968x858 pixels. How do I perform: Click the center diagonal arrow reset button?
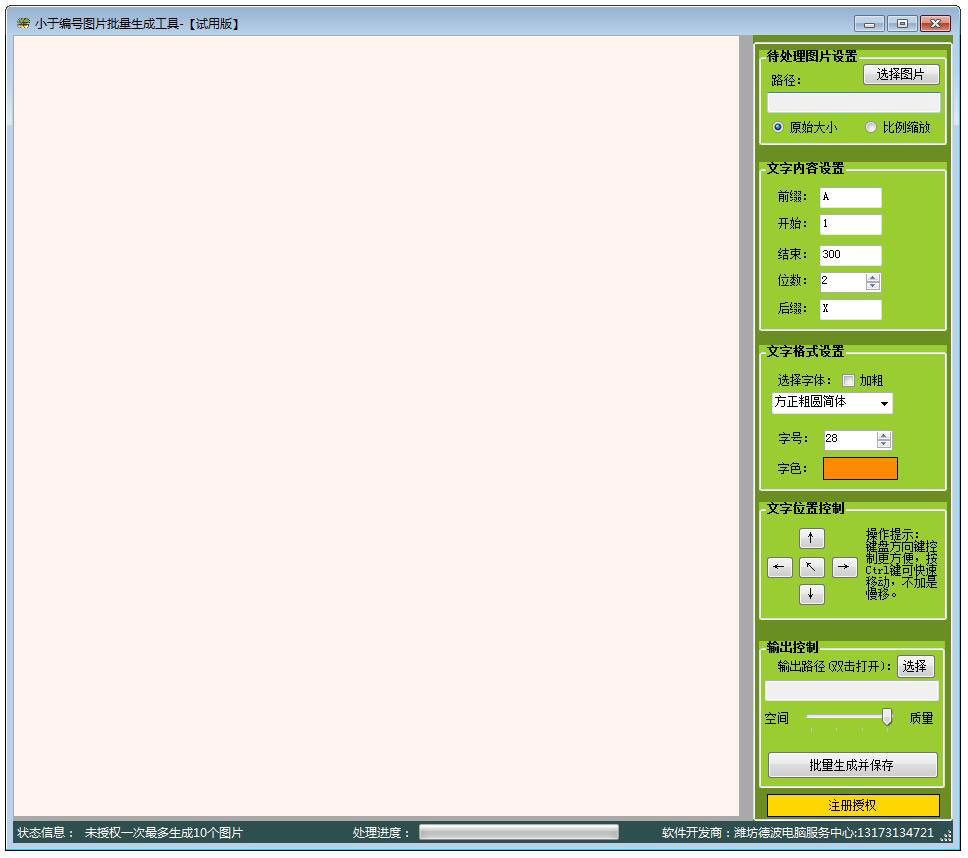[x=811, y=567]
